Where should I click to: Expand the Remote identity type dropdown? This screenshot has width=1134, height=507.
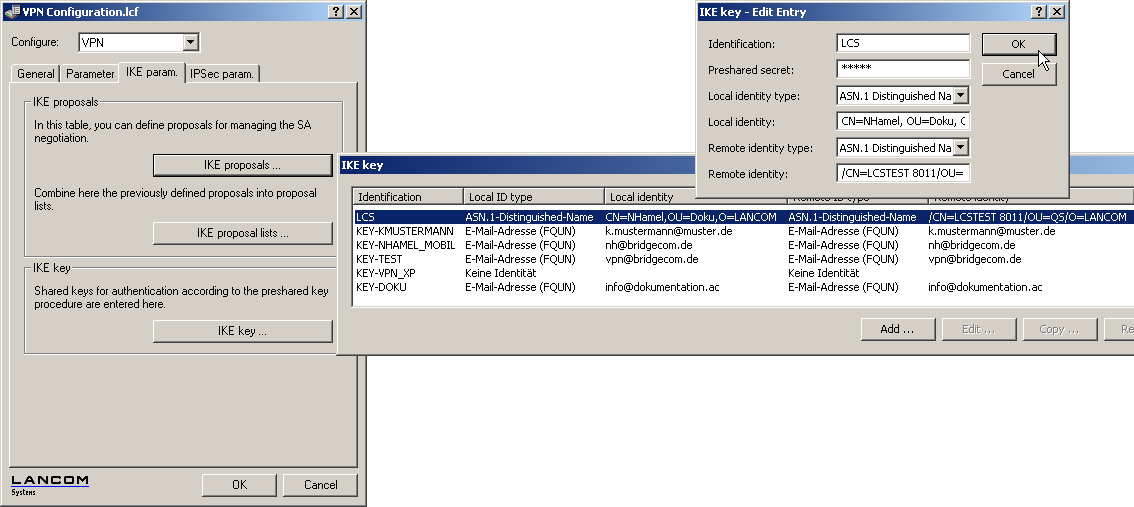[x=961, y=148]
